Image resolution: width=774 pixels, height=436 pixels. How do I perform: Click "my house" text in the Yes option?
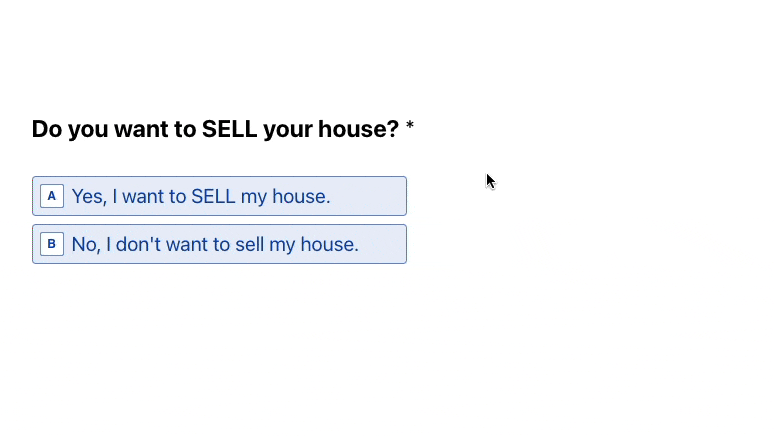click(285, 197)
